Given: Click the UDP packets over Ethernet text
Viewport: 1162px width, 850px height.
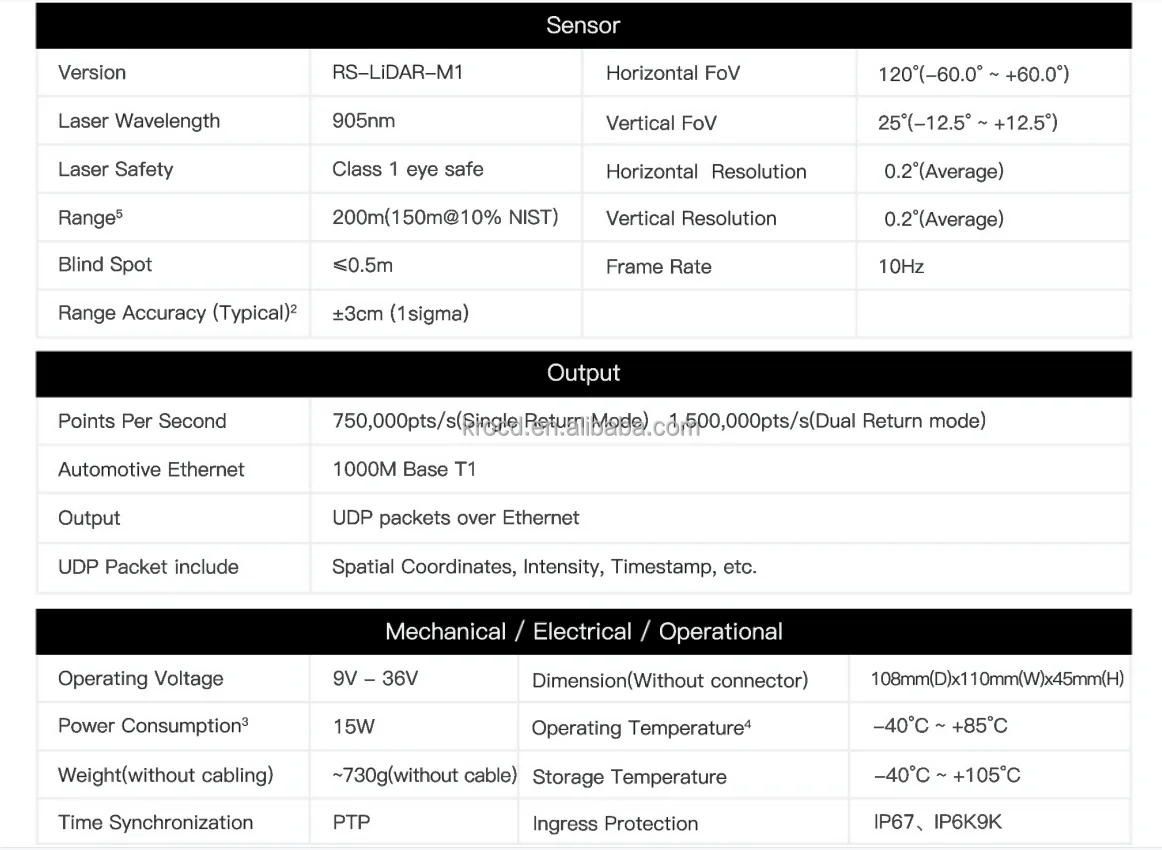Looking at the screenshot, I should click(x=456, y=518).
